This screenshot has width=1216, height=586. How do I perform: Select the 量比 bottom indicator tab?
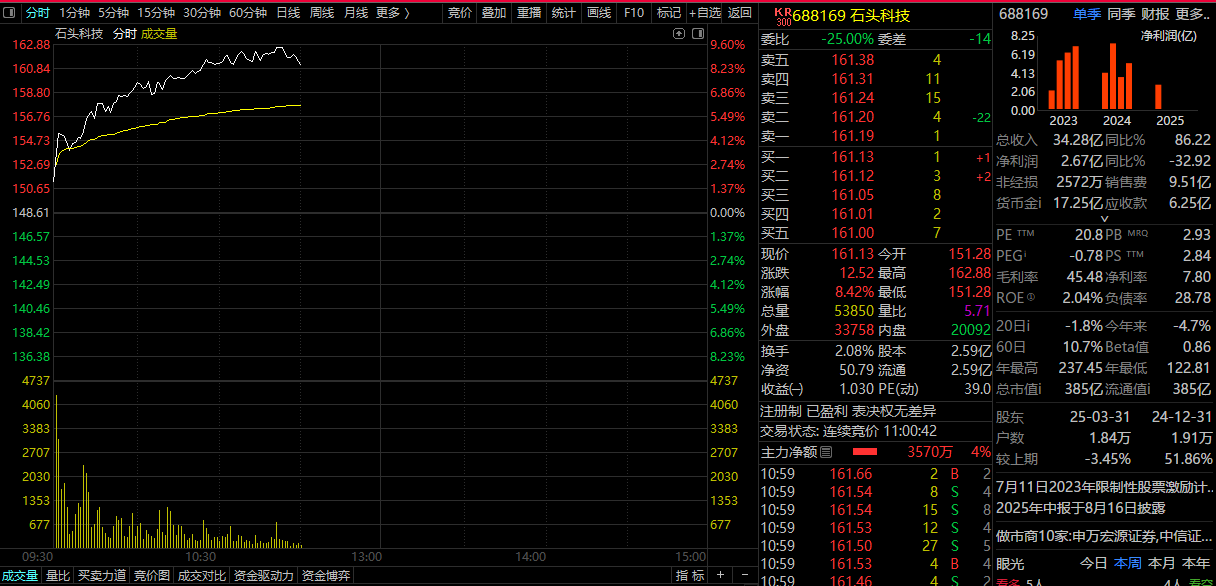point(58,575)
